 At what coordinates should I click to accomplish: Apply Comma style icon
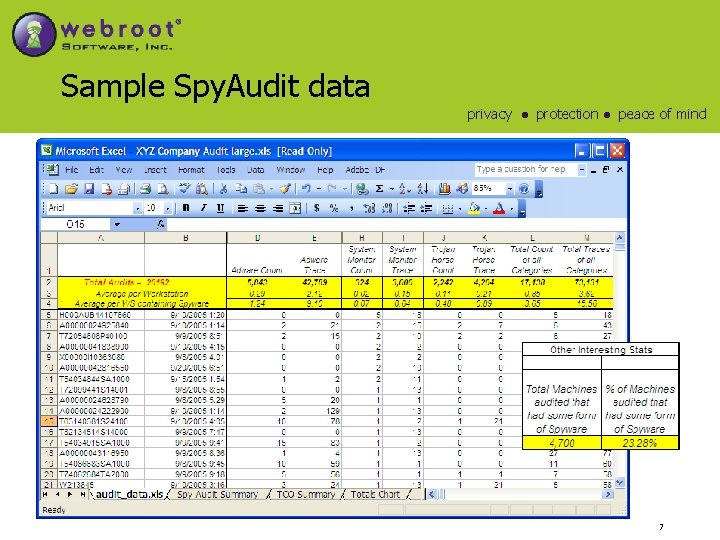[x=351, y=209]
